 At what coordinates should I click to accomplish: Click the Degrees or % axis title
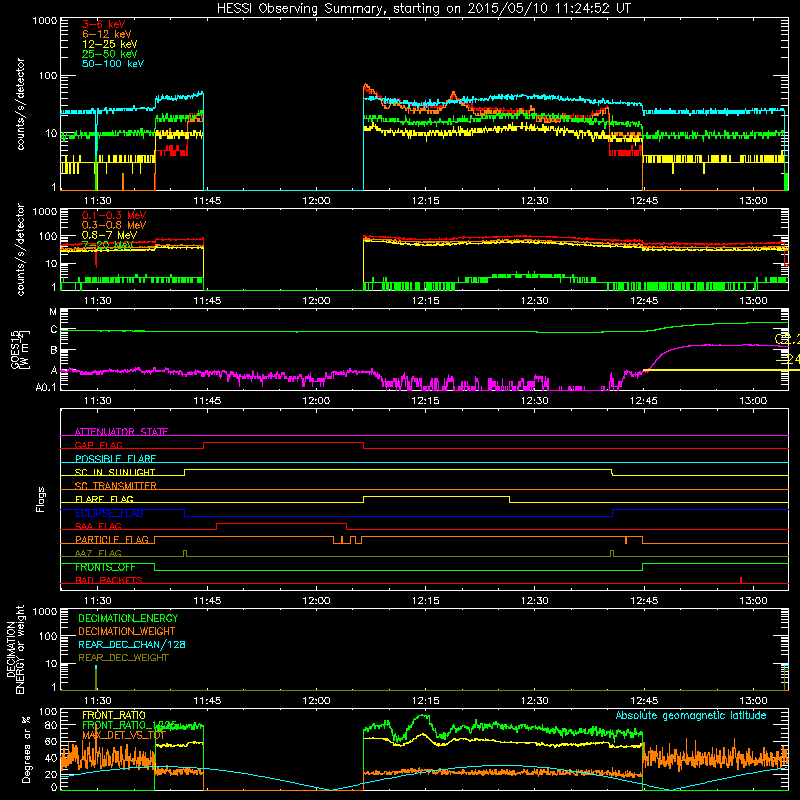[x=26, y=749]
